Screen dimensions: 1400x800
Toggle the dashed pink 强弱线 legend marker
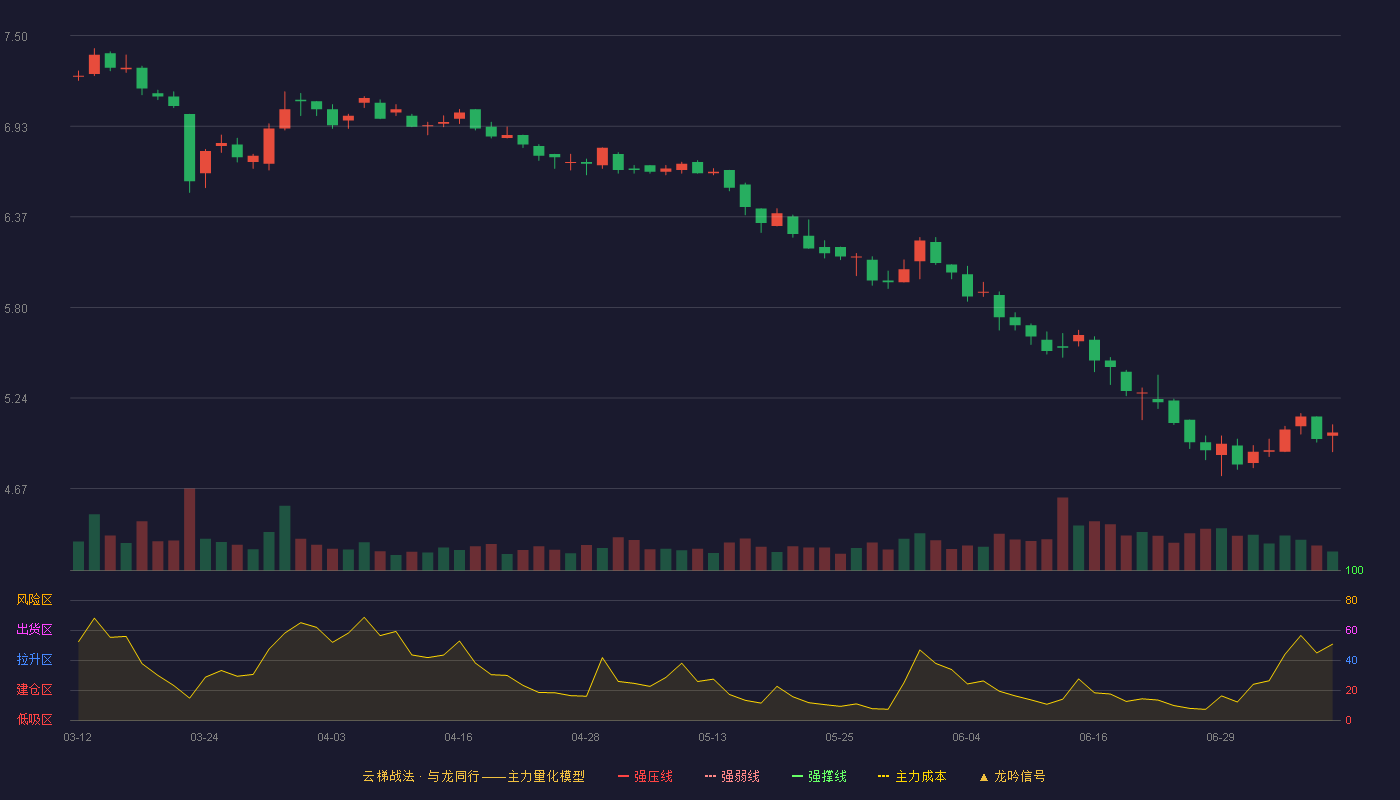(x=711, y=776)
